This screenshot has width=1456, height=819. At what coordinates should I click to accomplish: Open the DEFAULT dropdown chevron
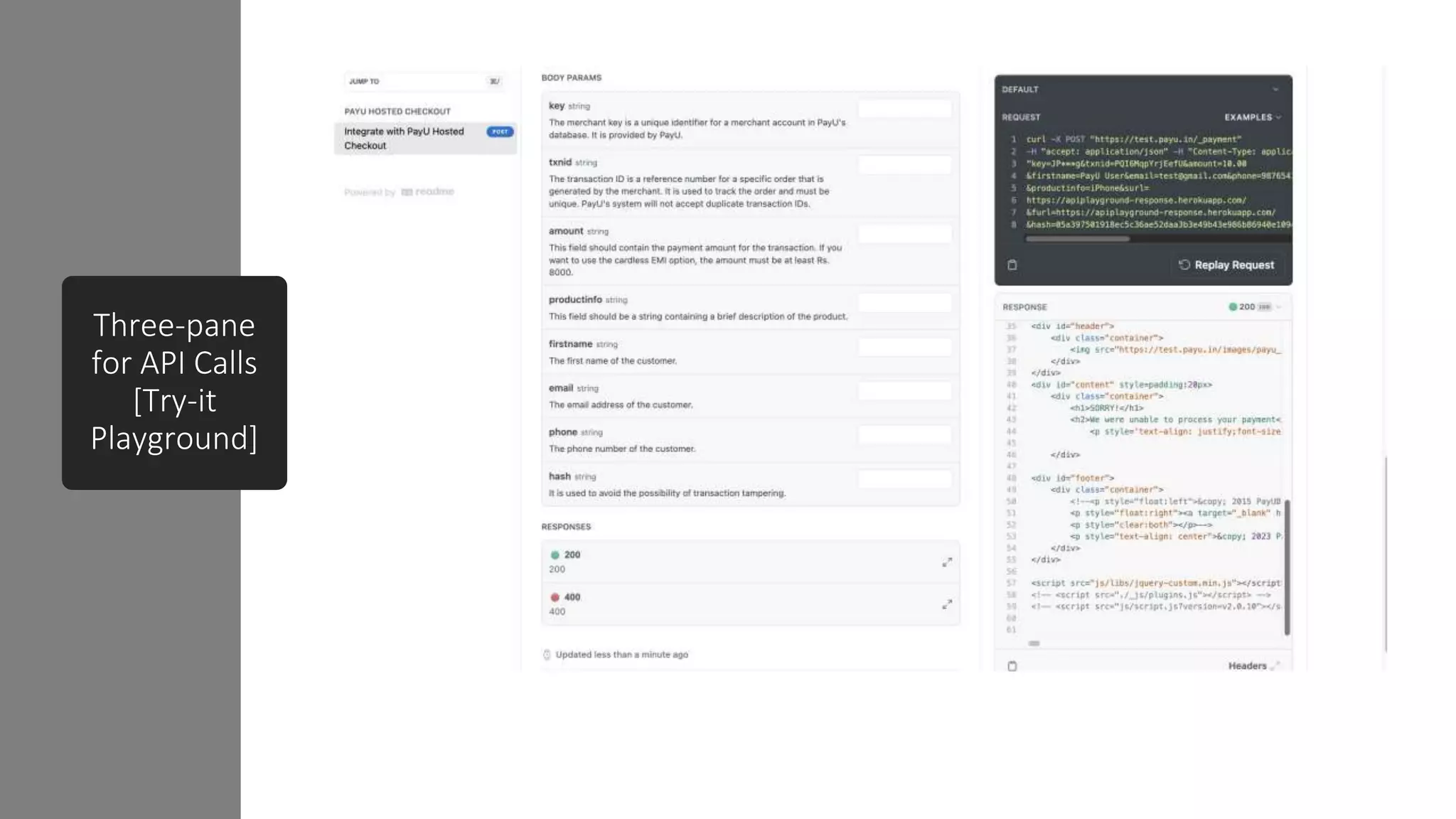pos(1275,90)
